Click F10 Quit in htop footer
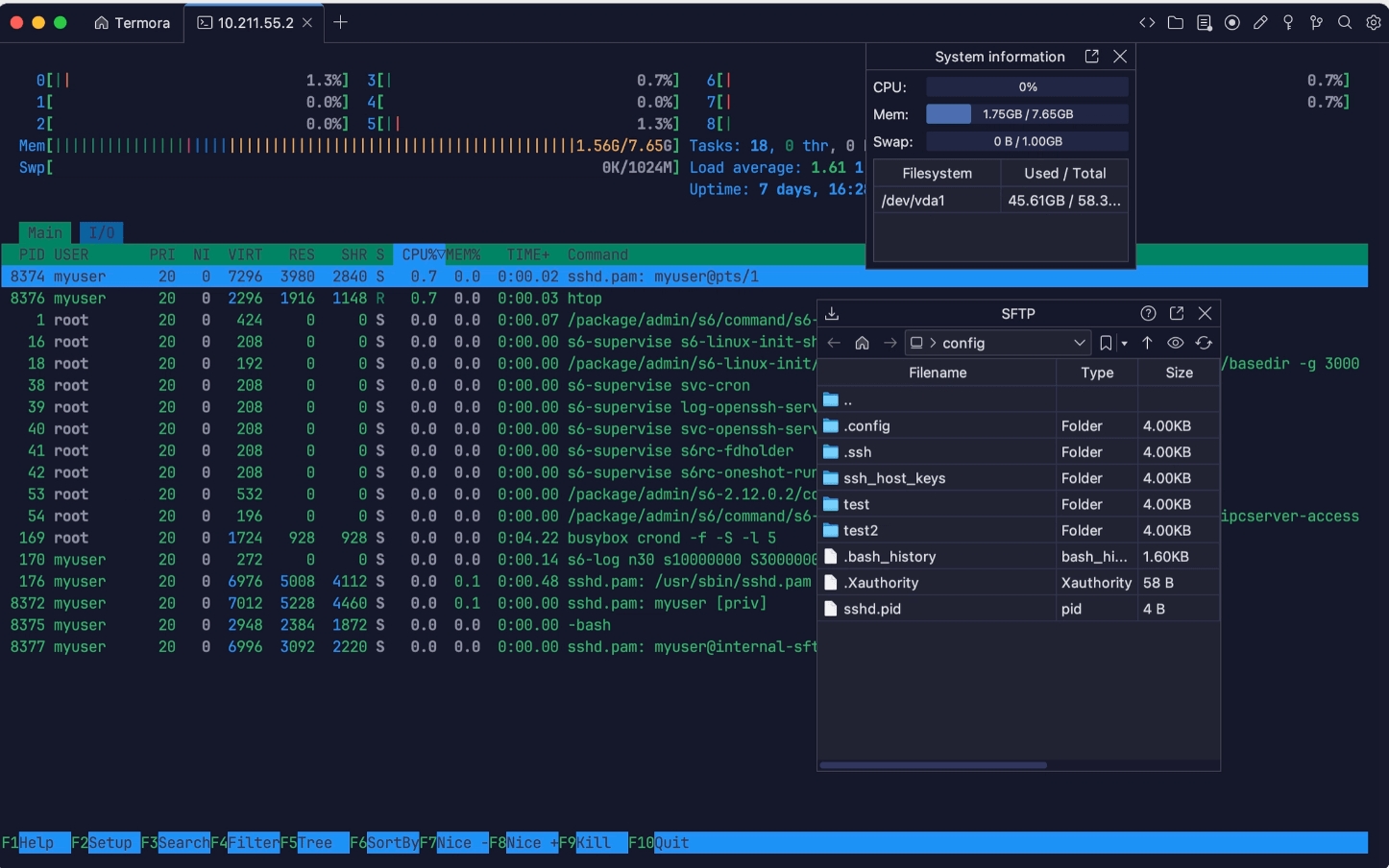 (659, 842)
